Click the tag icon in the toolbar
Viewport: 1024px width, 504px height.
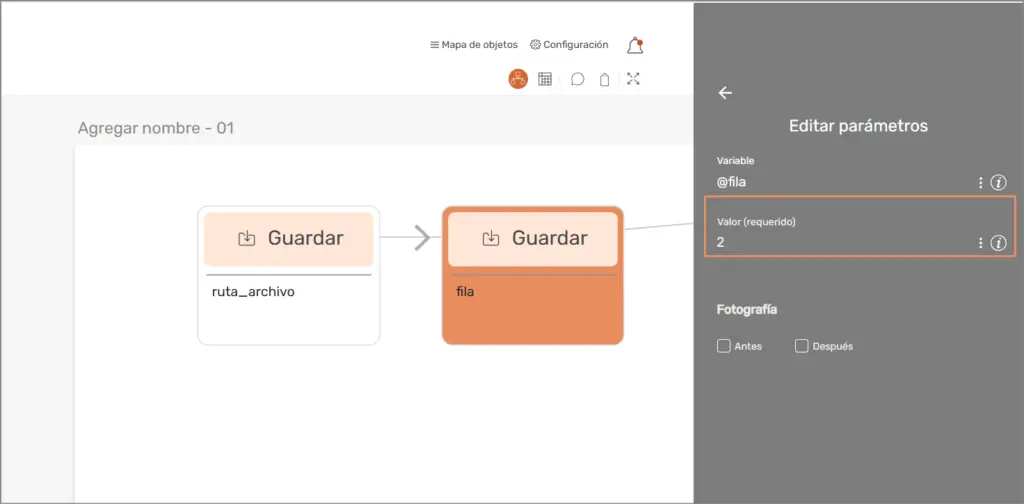[604, 79]
